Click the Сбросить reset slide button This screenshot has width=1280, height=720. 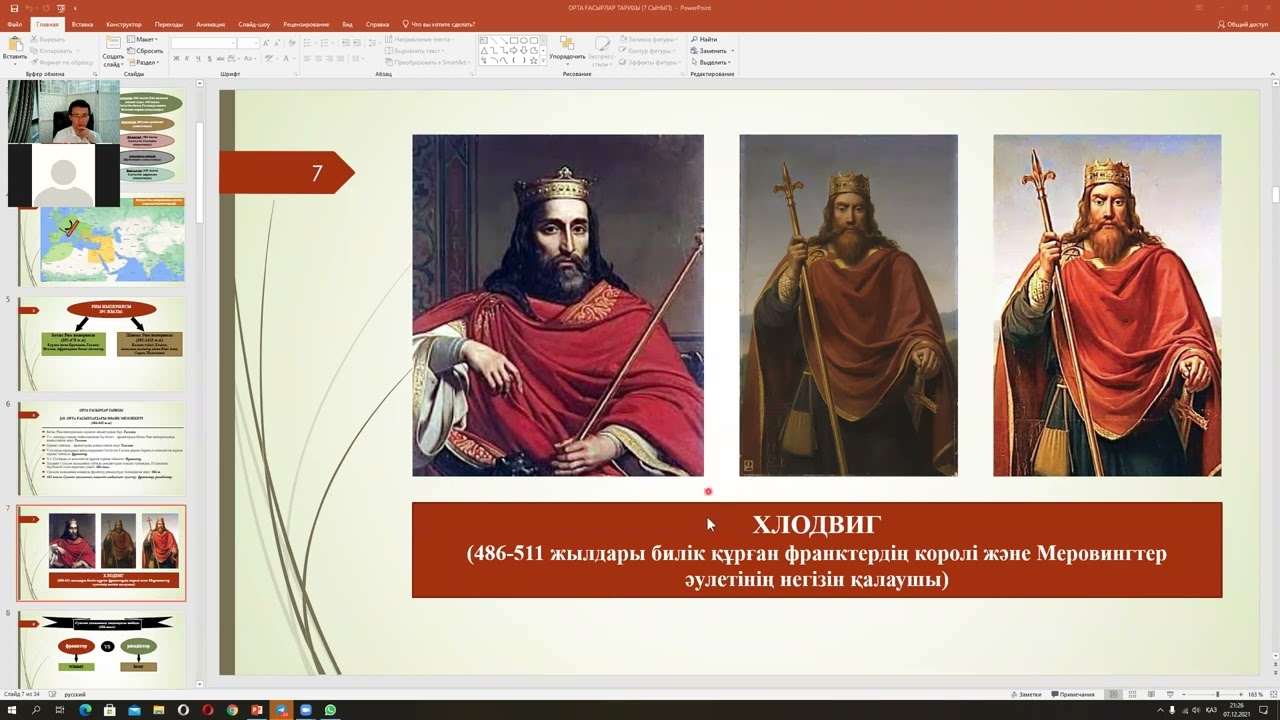(x=145, y=51)
